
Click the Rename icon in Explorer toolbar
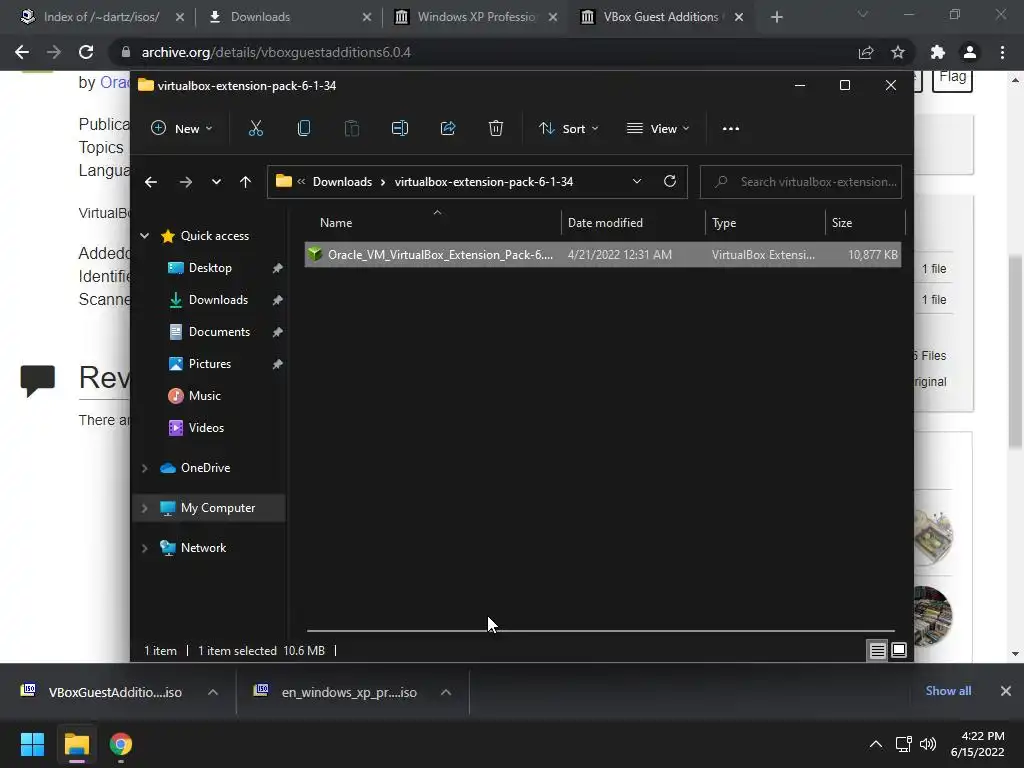(x=400, y=129)
